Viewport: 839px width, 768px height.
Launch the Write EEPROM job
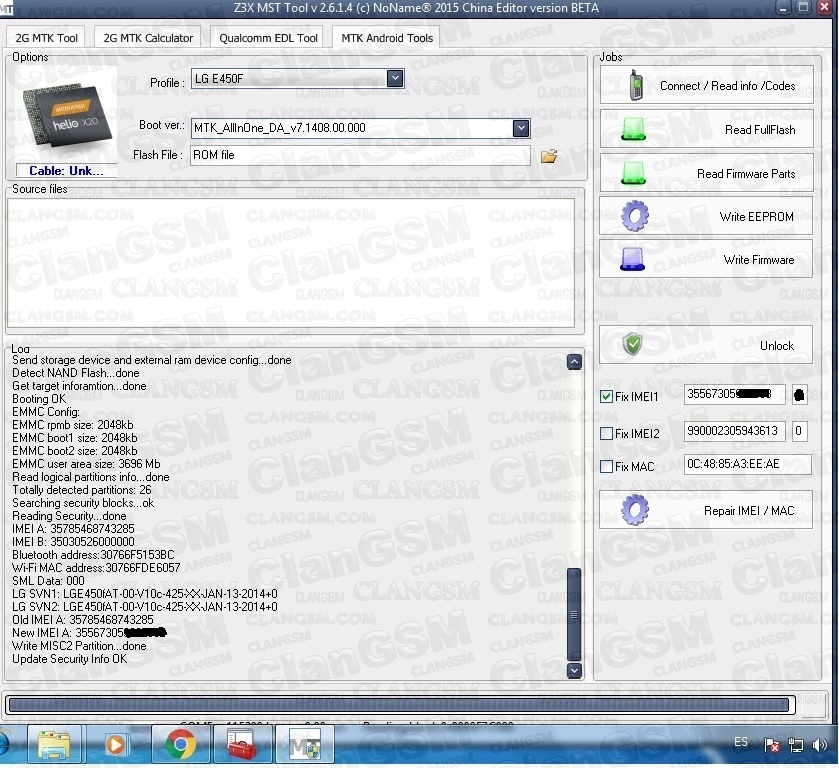(x=706, y=216)
